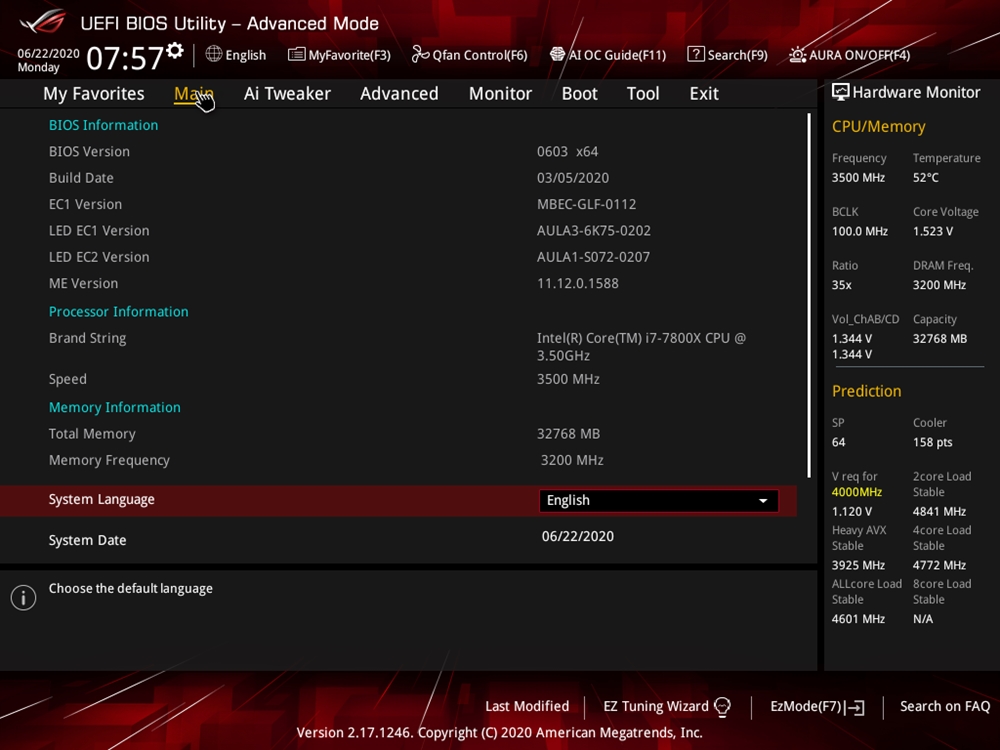Select the System Date value field
The height and width of the screenshot is (750, 1000).
[x=578, y=536]
